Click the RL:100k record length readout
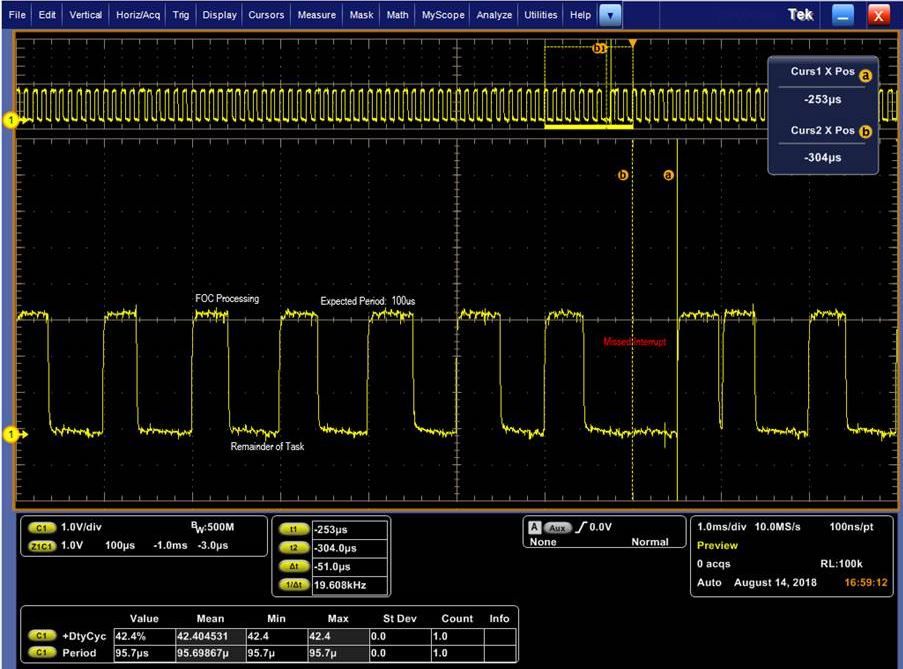 click(x=841, y=564)
